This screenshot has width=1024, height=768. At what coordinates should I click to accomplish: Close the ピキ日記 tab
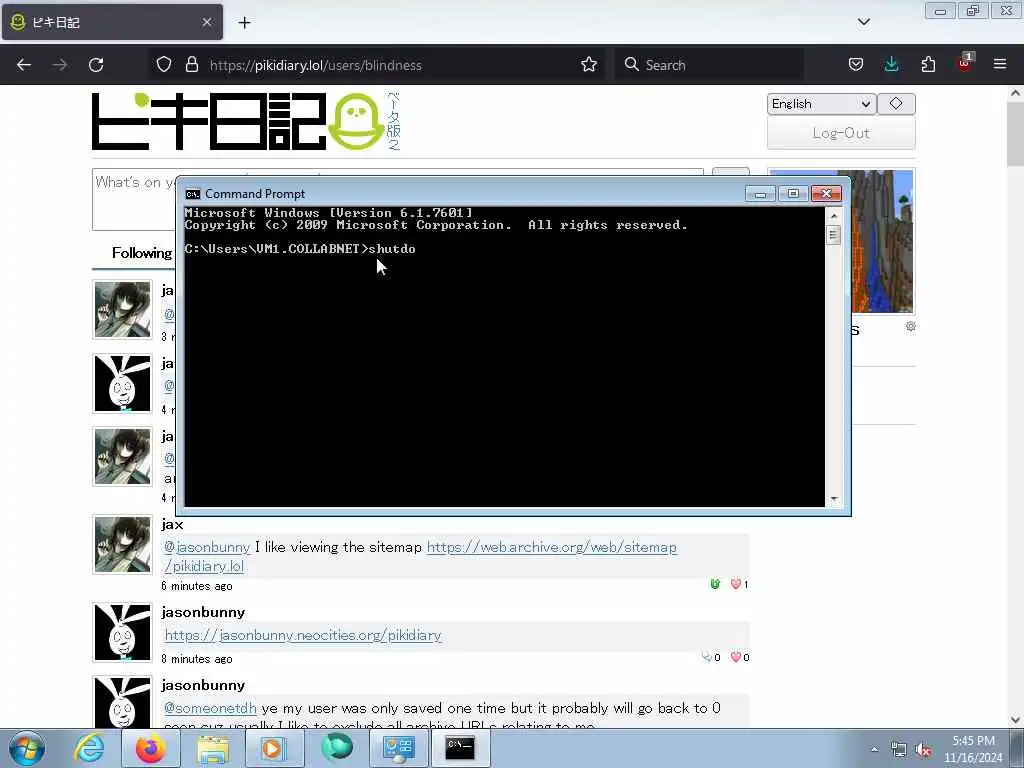[x=206, y=22]
